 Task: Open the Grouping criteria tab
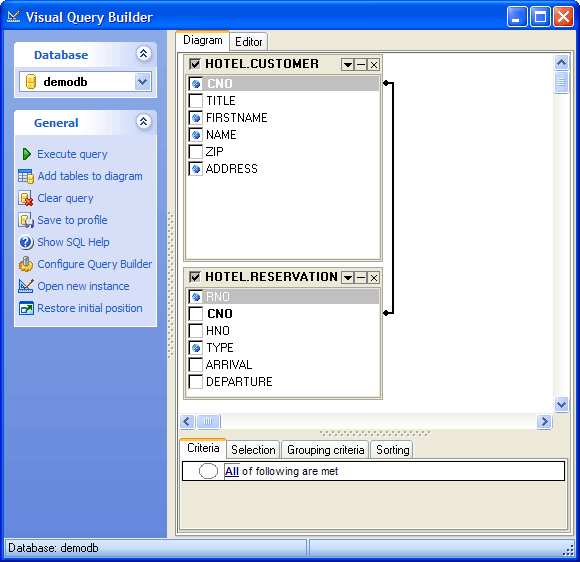pos(326,450)
